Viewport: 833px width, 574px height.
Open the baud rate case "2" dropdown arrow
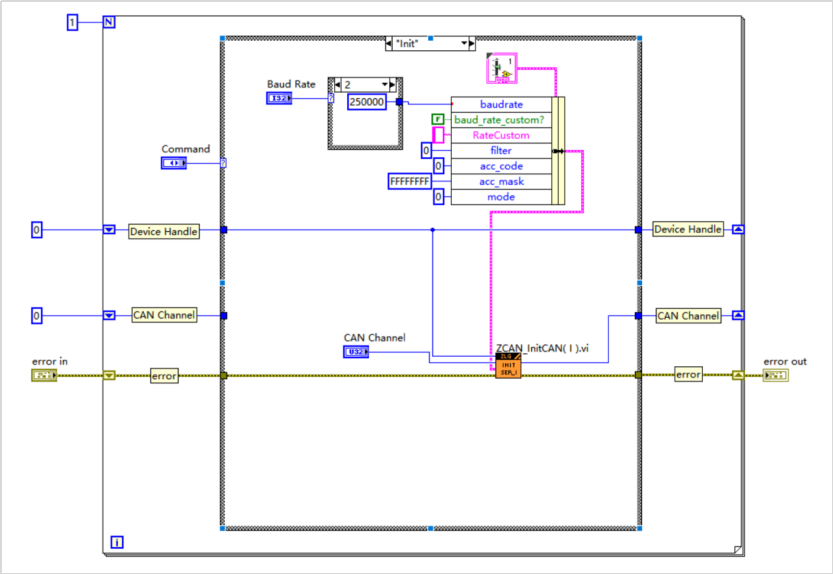(x=385, y=85)
